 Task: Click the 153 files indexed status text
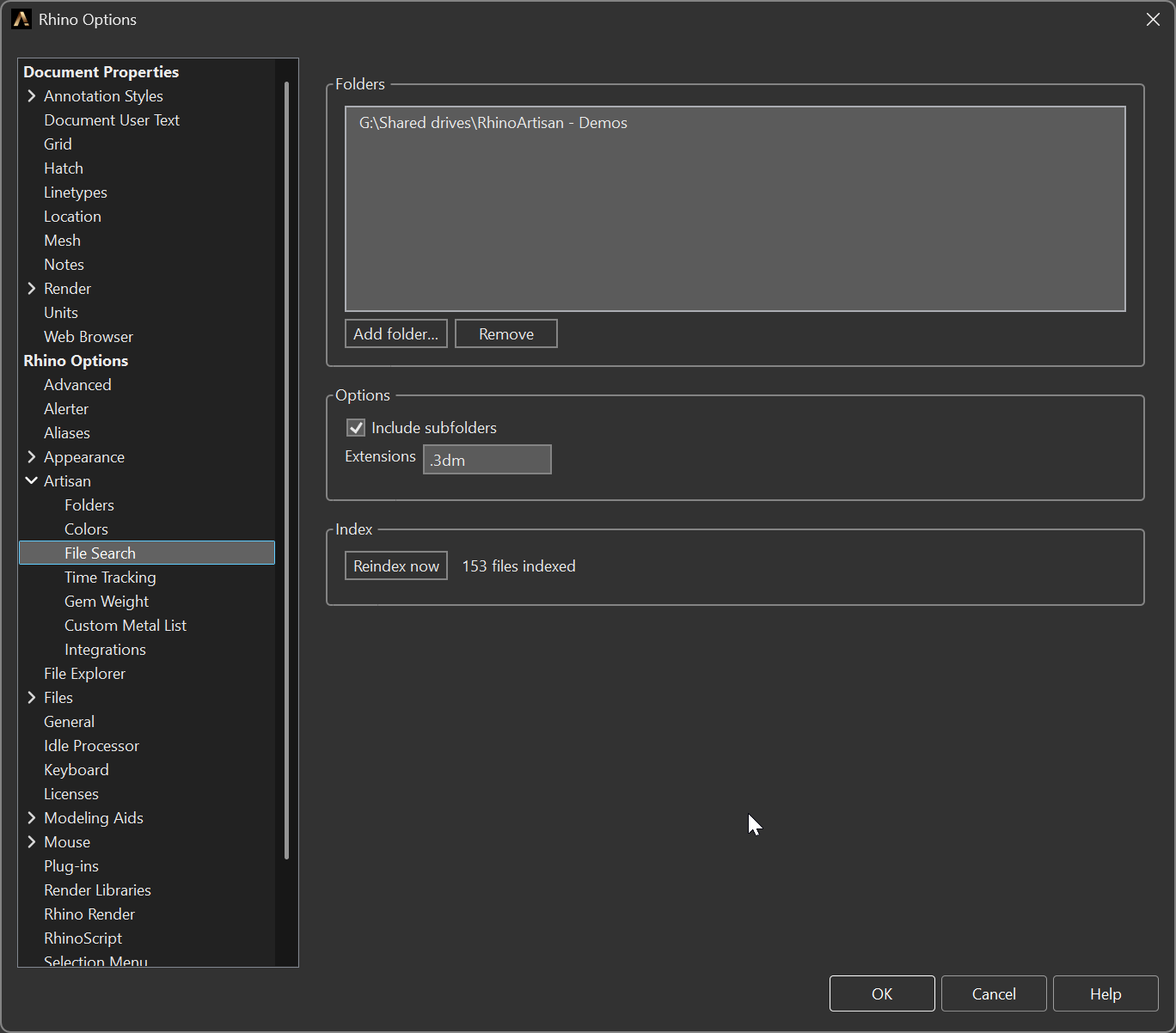pyautogui.click(x=519, y=566)
